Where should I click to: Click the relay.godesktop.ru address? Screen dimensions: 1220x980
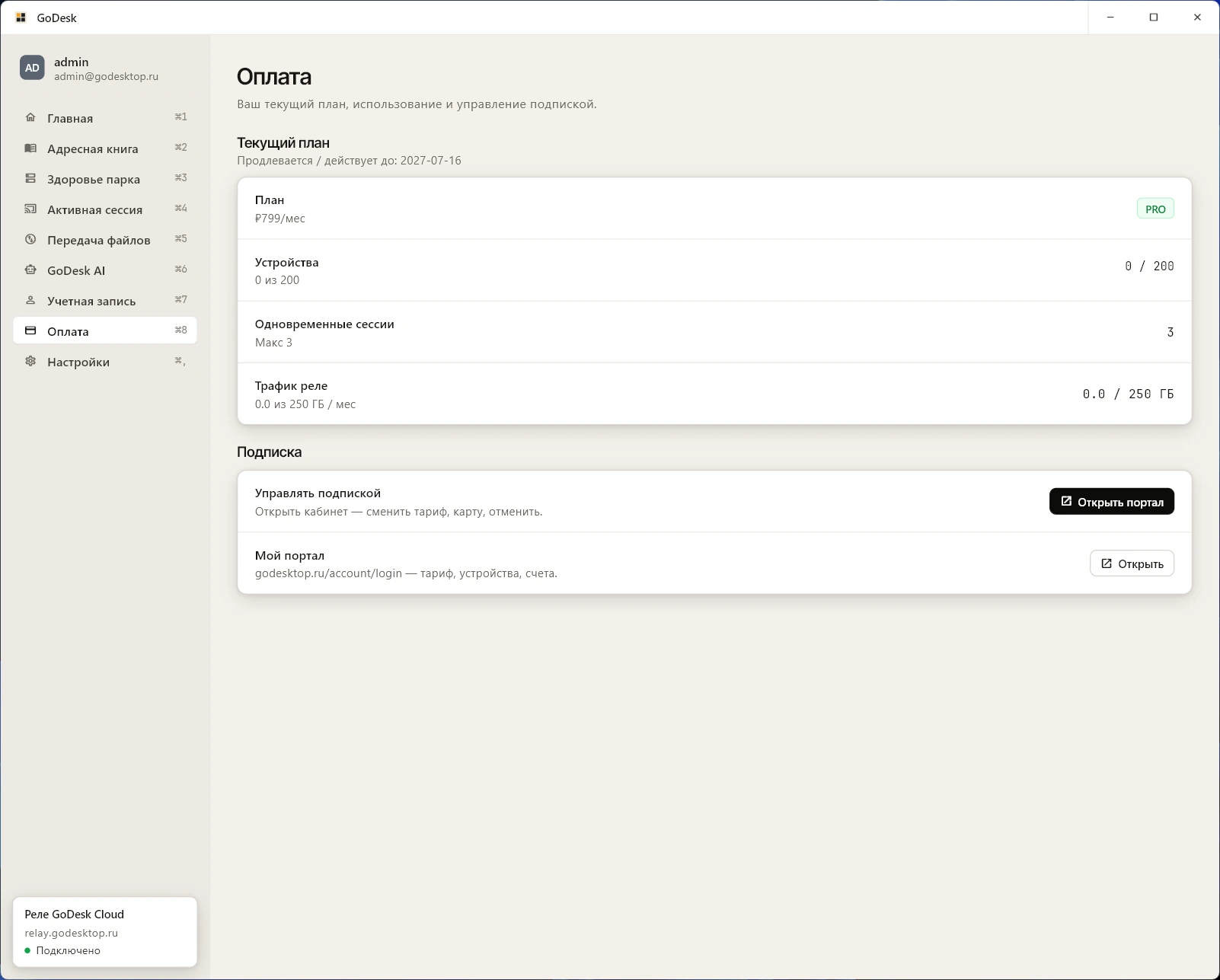(x=71, y=933)
